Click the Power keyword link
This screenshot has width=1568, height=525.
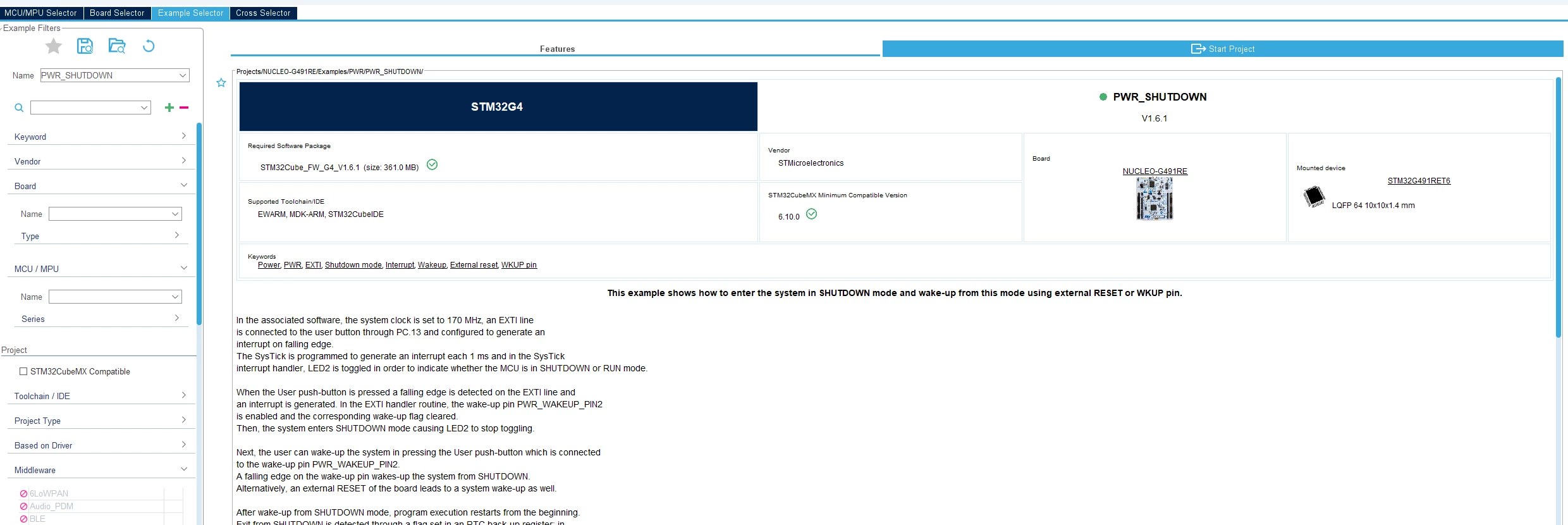(x=269, y=265)
